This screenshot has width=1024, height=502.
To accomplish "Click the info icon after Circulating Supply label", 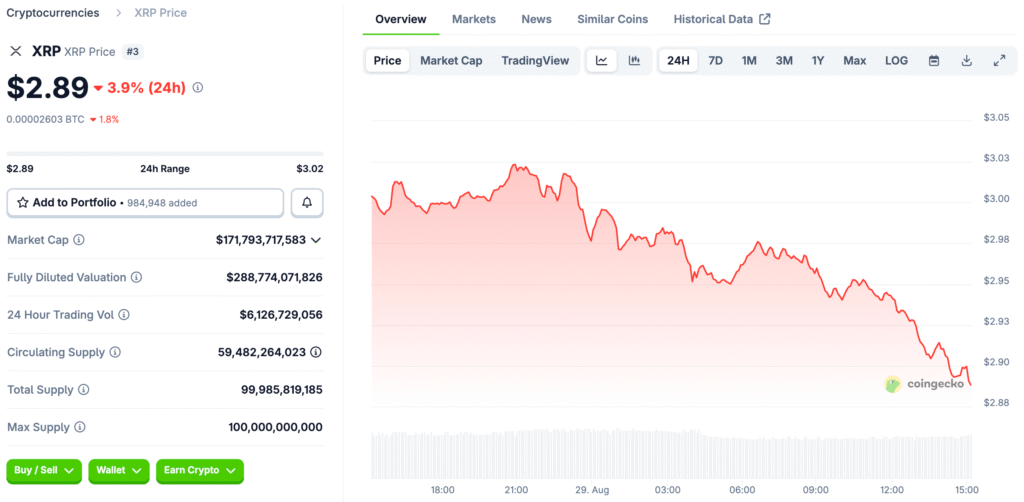I will (115, 353).
